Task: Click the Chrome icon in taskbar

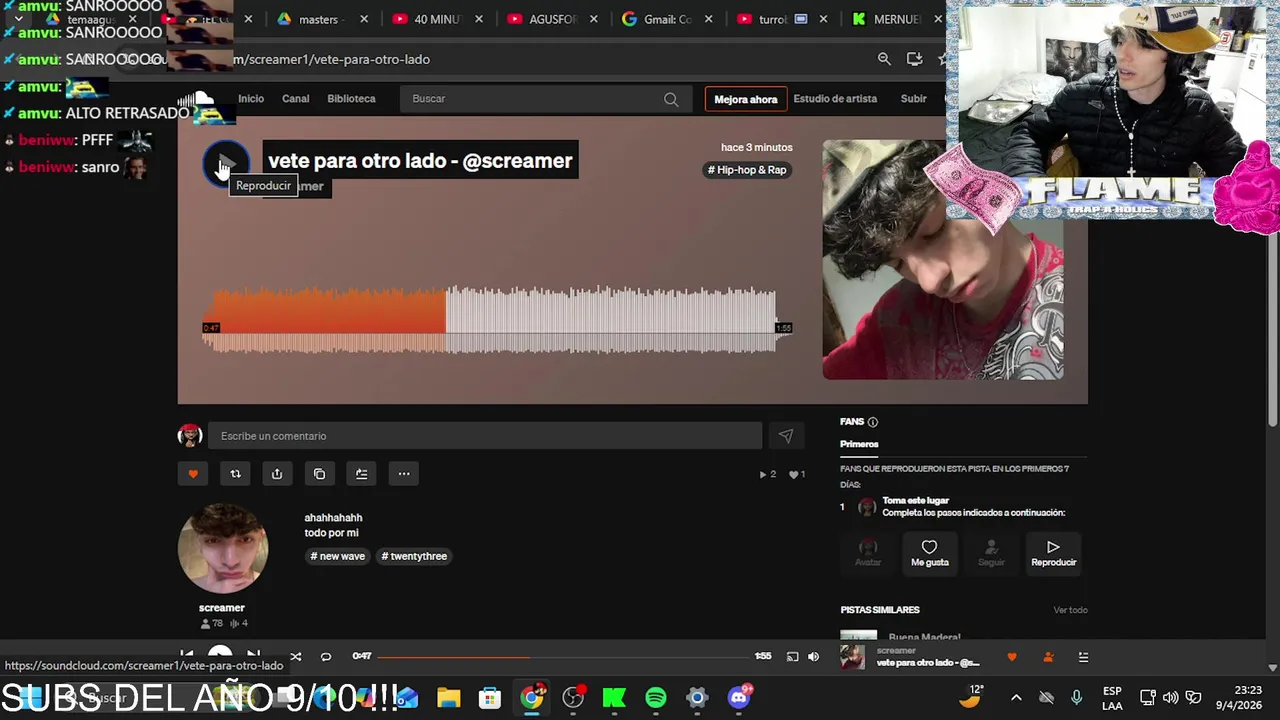Action: point(532,697)
